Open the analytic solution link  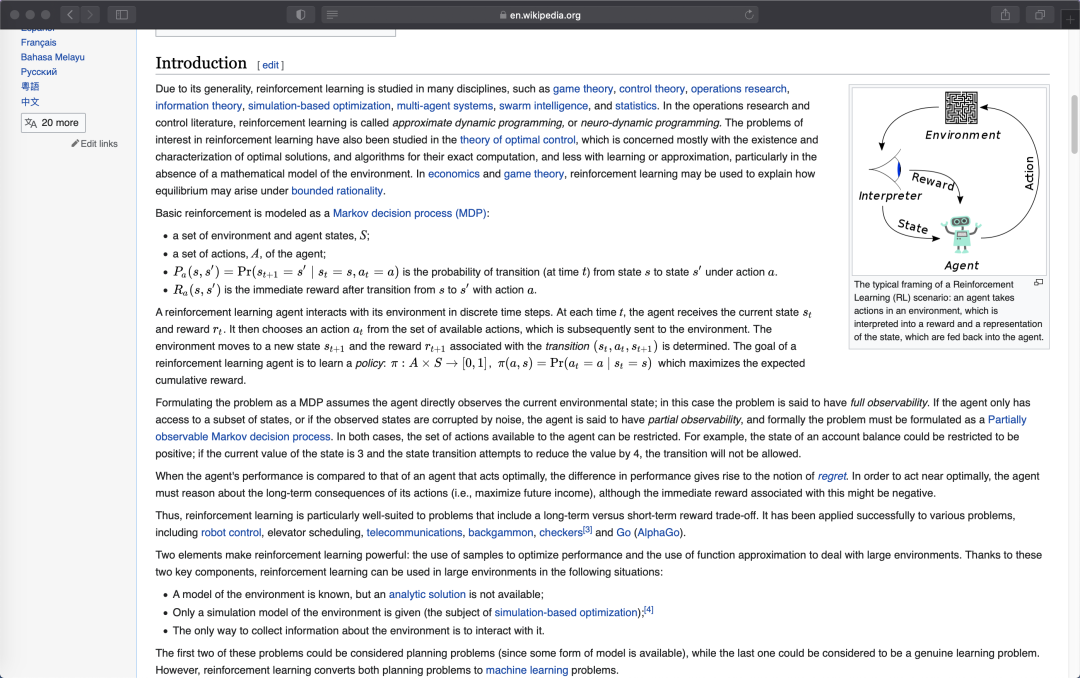427,595
